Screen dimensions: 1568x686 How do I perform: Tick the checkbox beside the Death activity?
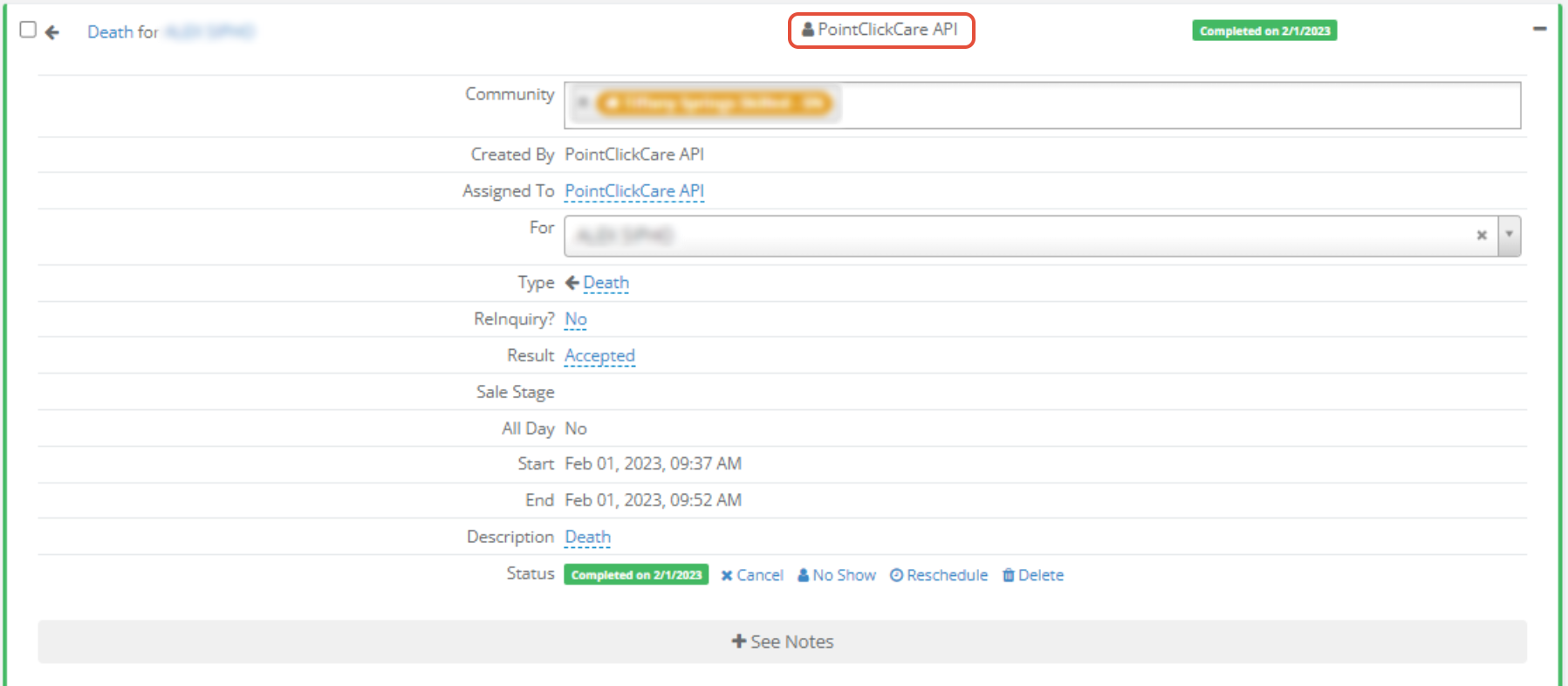coord(28,30)
